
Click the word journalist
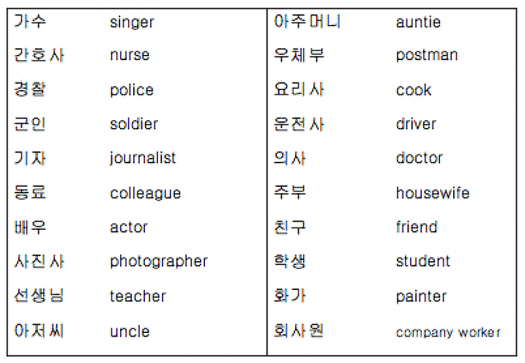click(x=143, y=159)
